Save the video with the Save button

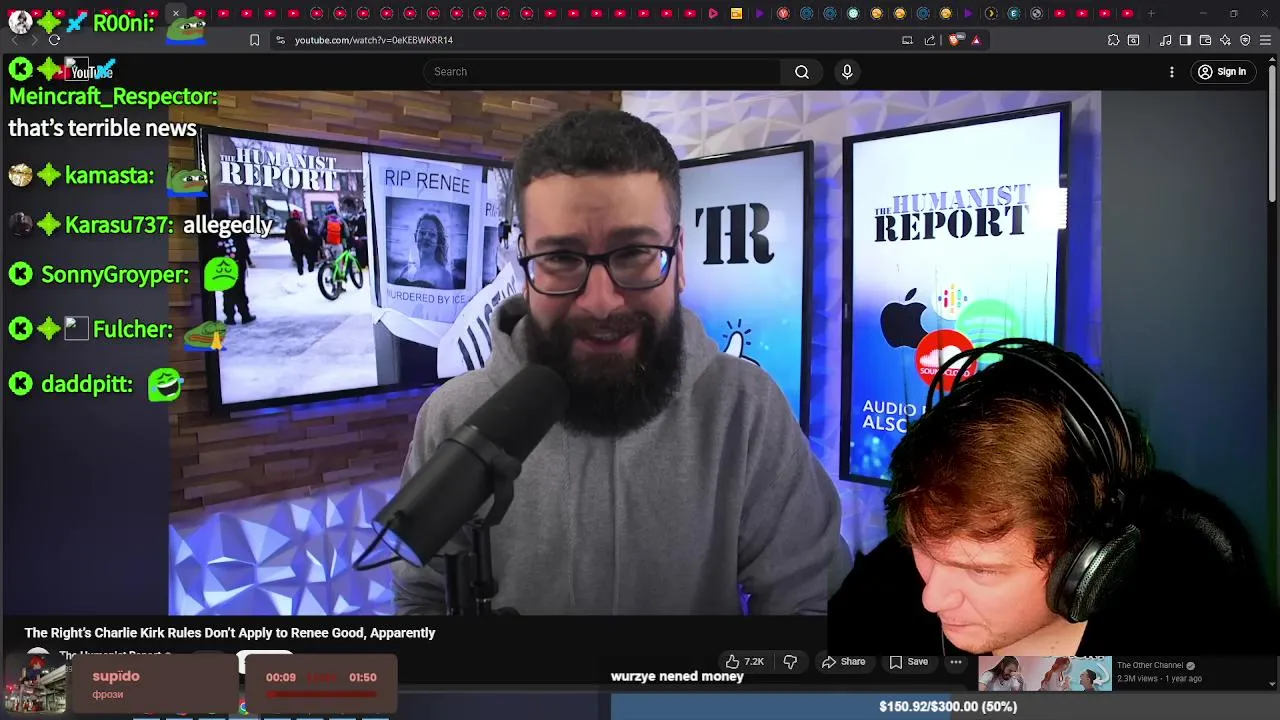(908, 661)
